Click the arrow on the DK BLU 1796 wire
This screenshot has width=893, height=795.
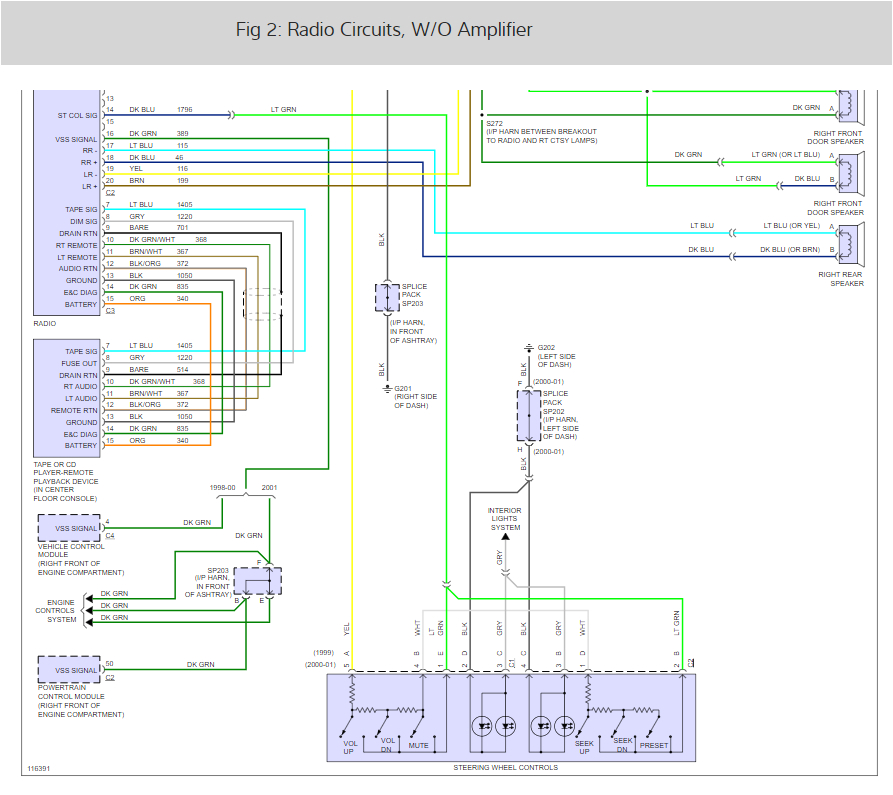coord(232,112)
